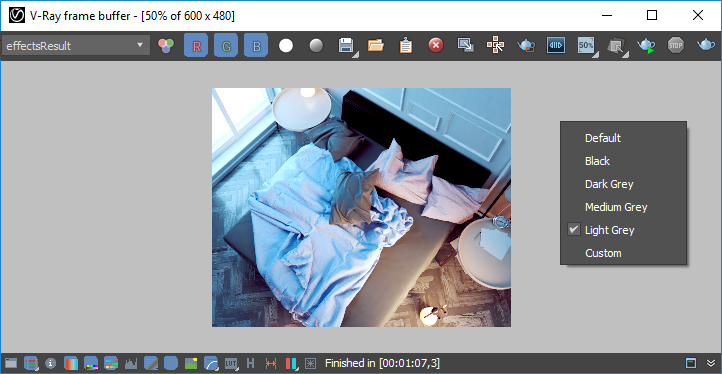
Task: Switch to alpha channel white circle
Action: coord(286,46)
